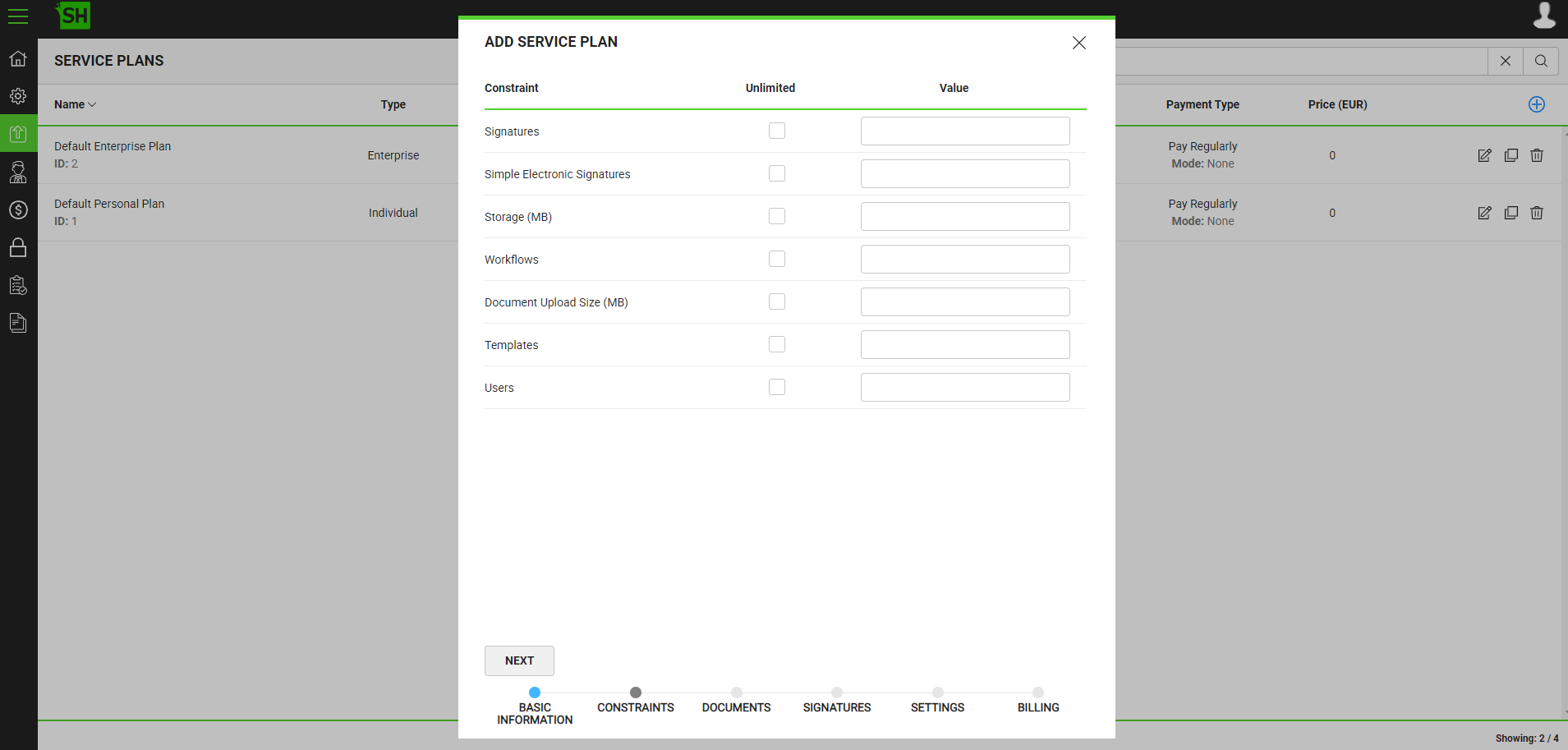Viewport: 1568px width, 750px height.
Task: Click the Price (EUR) column header
Action: pyautogui.click(x=1338, y=104)
